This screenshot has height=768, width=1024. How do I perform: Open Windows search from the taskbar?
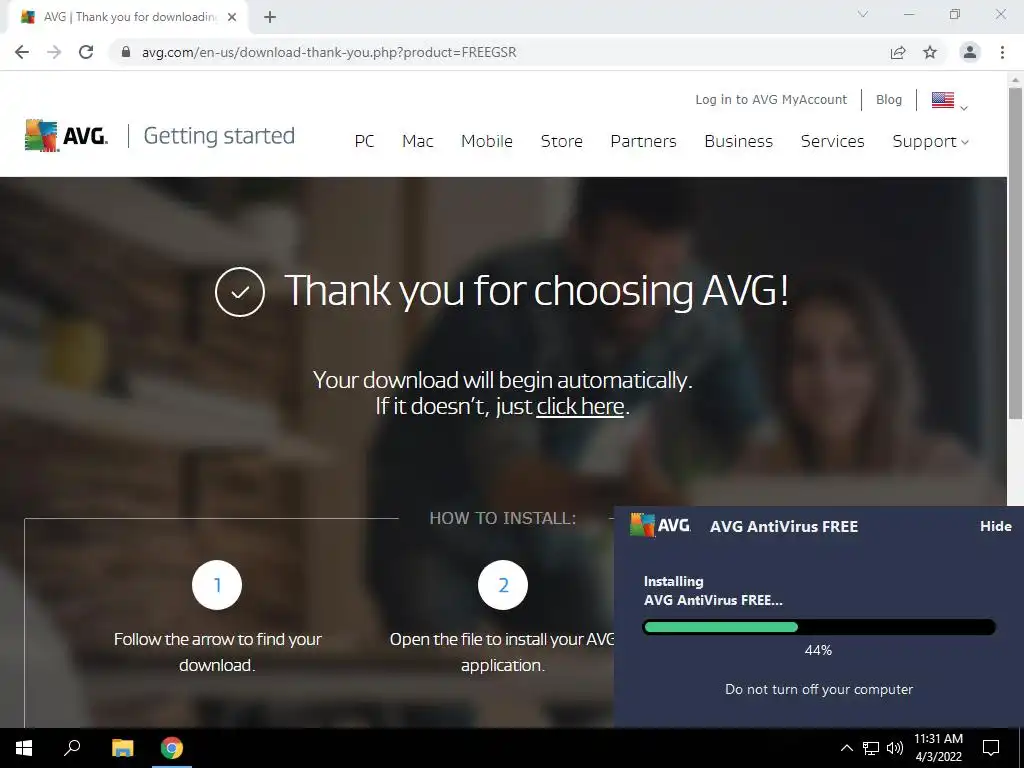(72, 748)
